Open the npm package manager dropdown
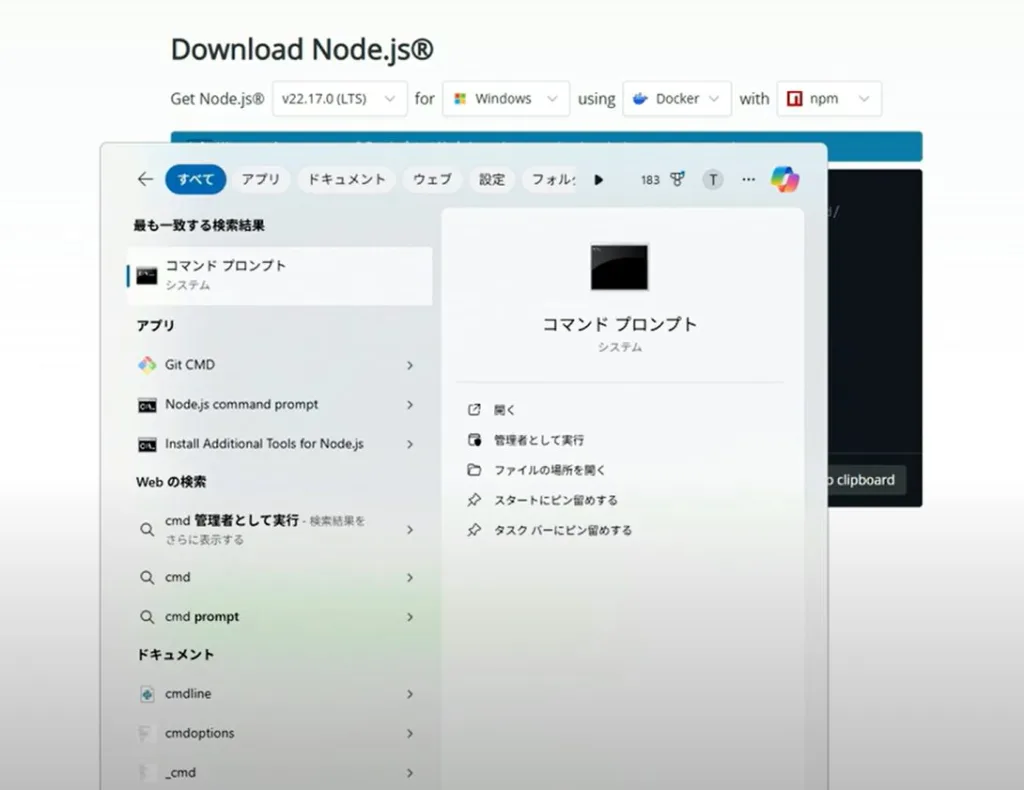 [829, 99]
